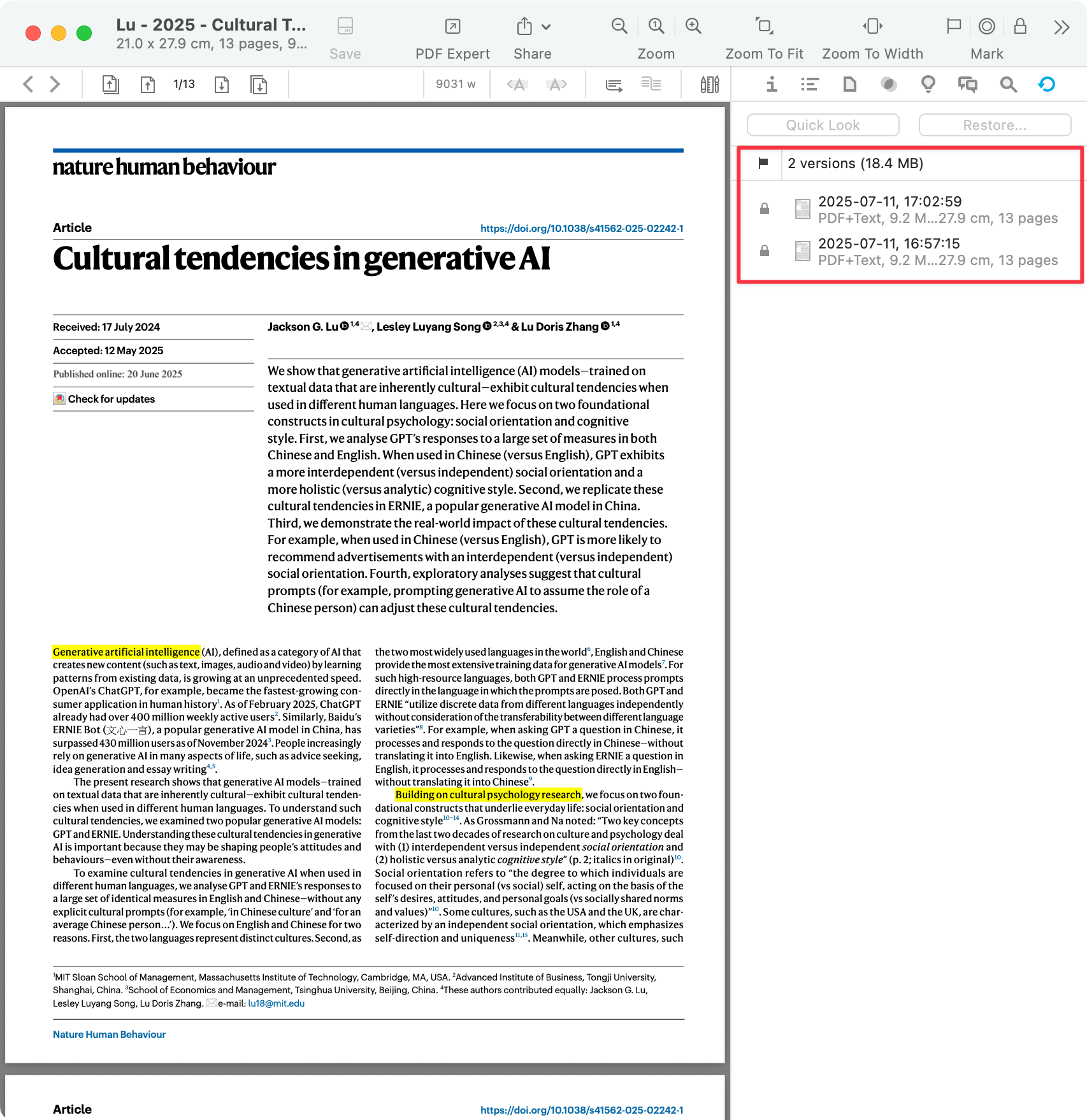Toggle the flag mark in toolbar

click(x=954, y=26)
